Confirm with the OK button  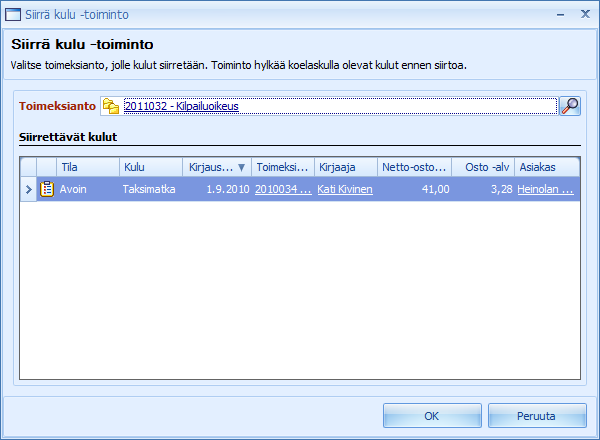point(432,416)
